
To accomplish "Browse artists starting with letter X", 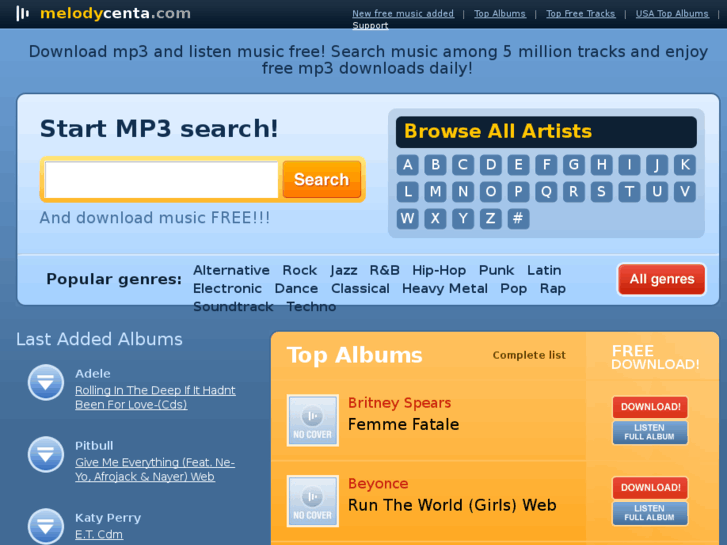I will [x=435, y=218].
